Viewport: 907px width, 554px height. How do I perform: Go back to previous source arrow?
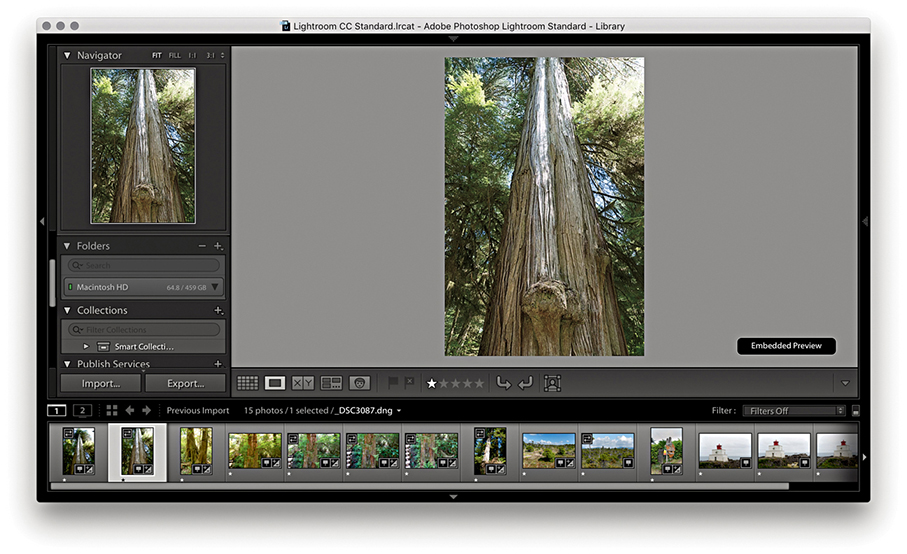130,410
